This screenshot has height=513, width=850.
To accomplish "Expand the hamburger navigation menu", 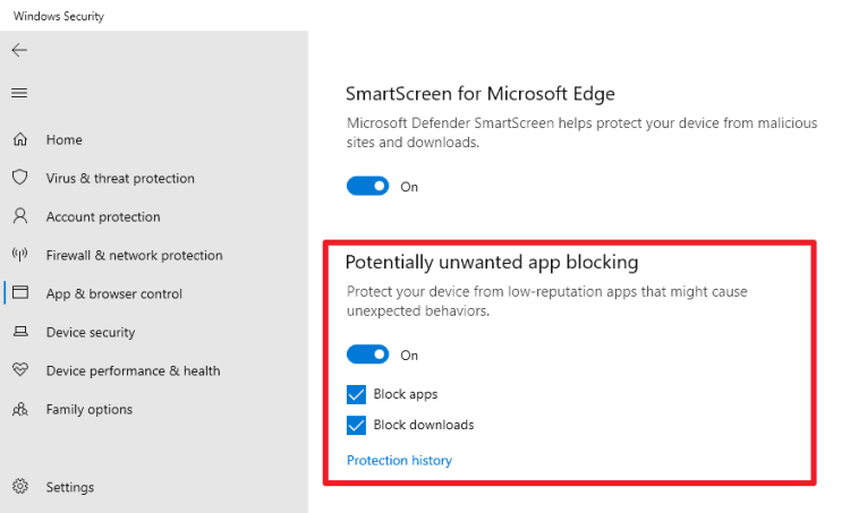I will coord(19,93).
